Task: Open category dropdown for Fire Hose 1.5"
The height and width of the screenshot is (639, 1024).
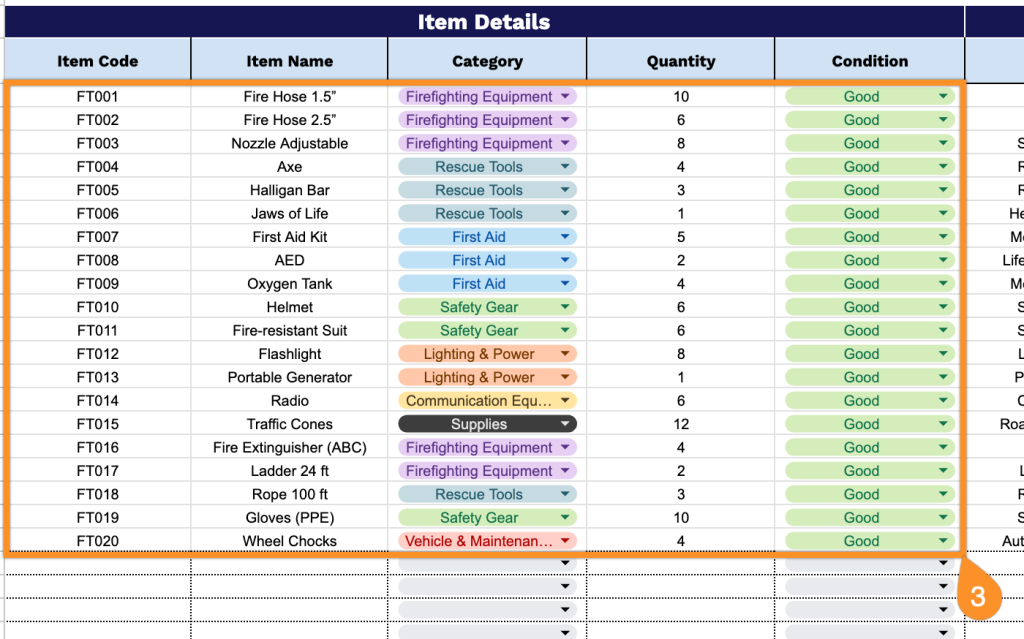Action: point(566,97)
